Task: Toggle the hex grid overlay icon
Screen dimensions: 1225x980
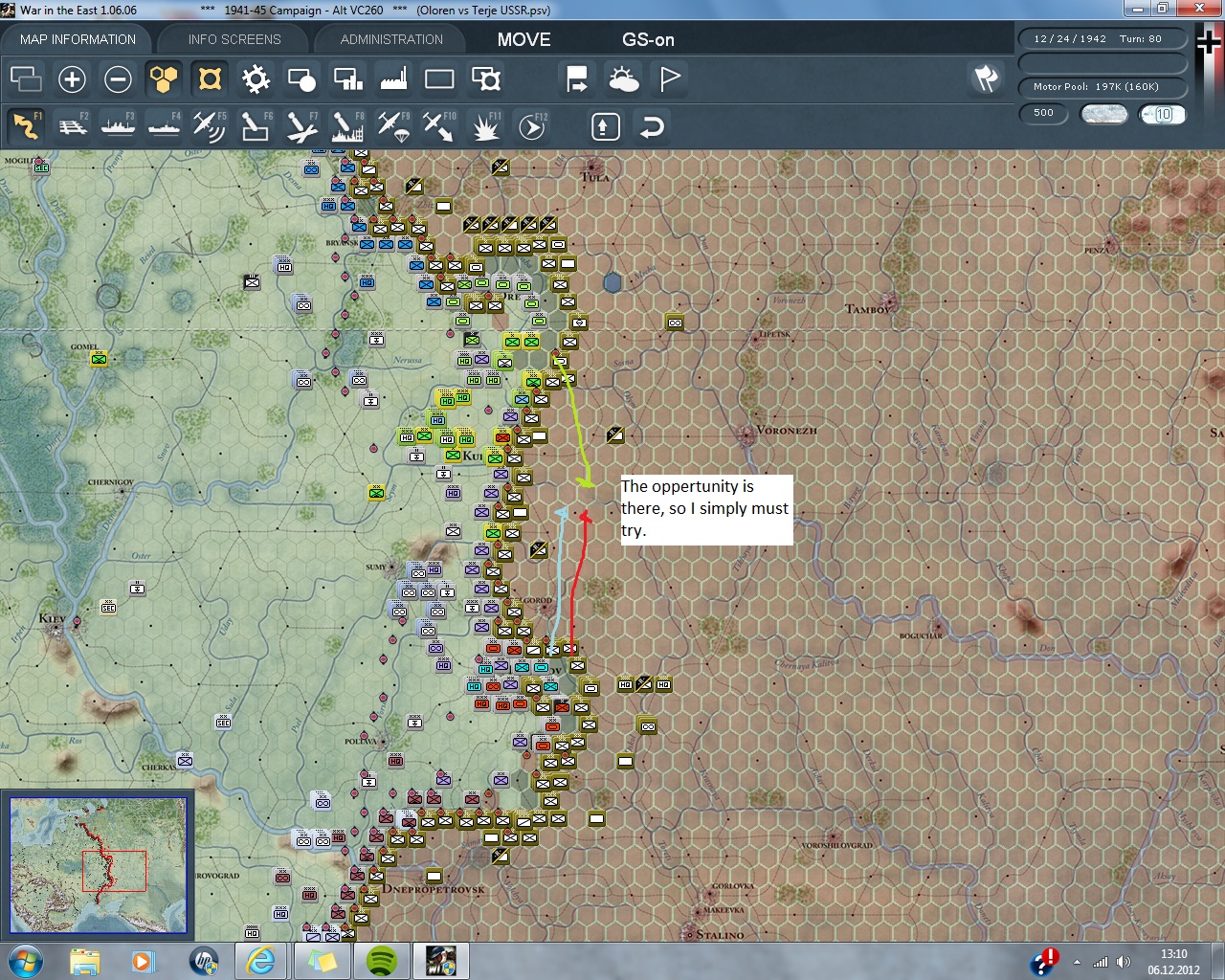Action: tap(164, 78)
